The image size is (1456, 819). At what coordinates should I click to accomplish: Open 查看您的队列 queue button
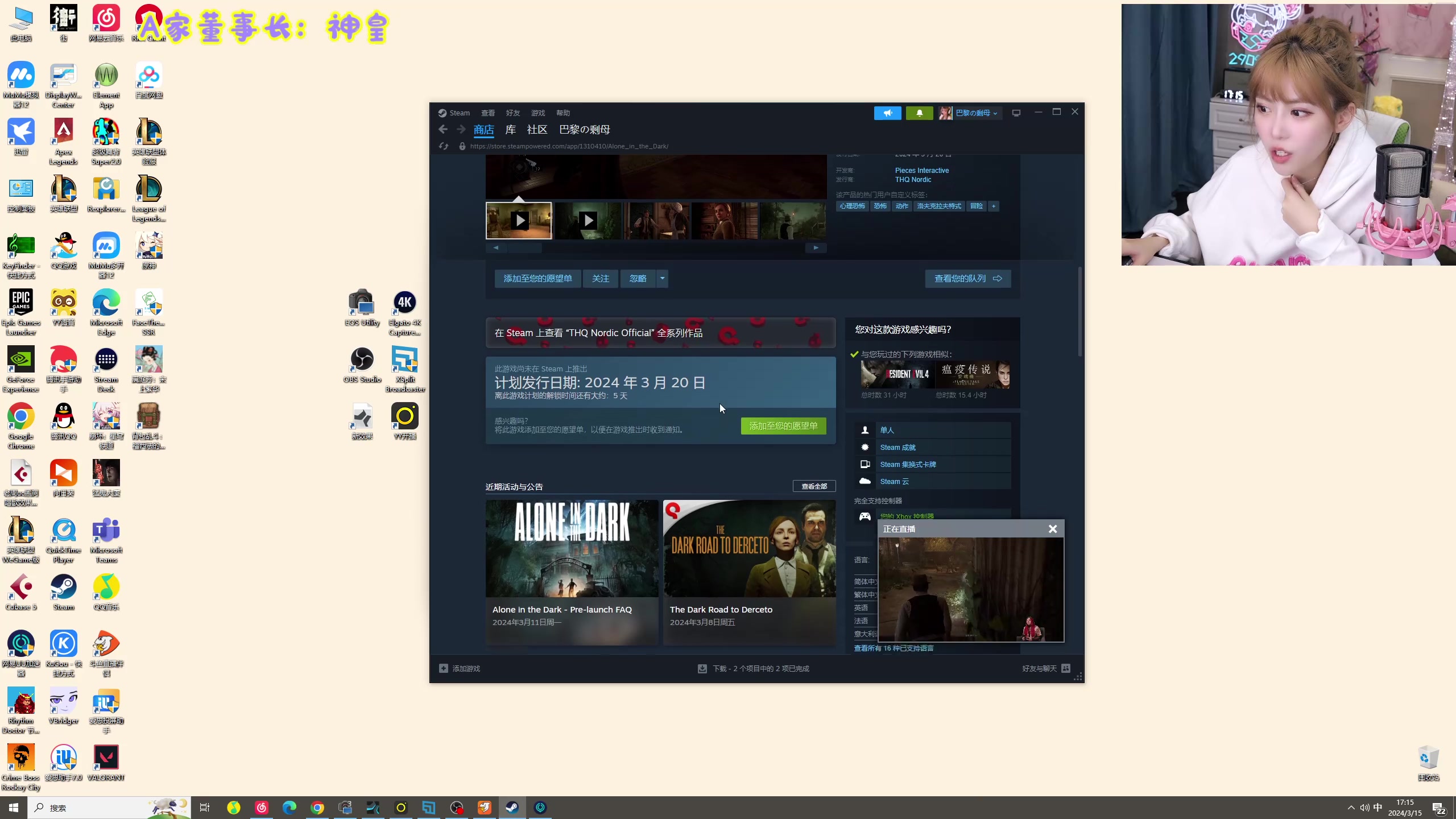pos(968,279)
